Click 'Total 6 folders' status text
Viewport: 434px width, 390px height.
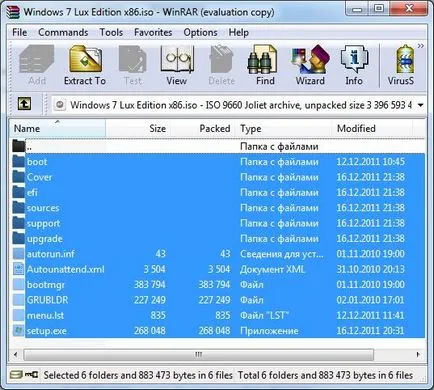(x=325, y=375)
